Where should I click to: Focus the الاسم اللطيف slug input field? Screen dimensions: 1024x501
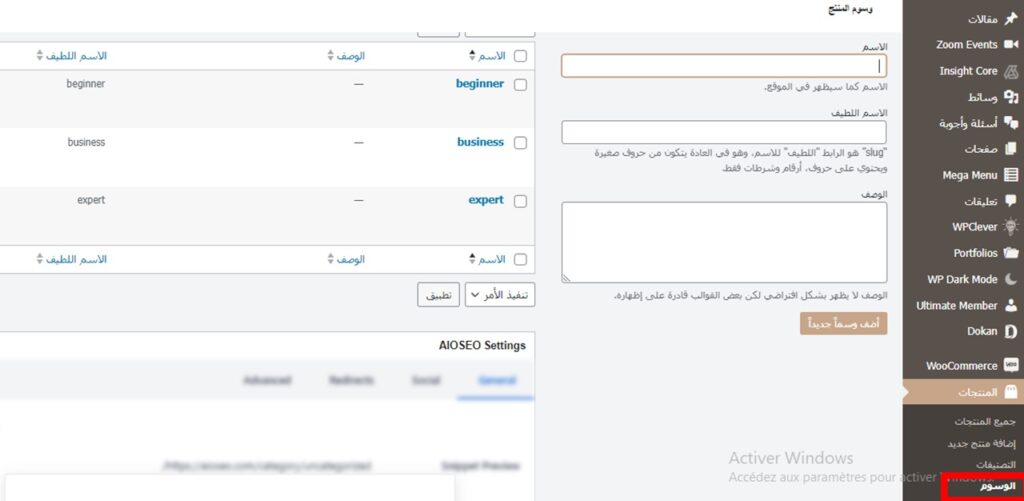724,133
